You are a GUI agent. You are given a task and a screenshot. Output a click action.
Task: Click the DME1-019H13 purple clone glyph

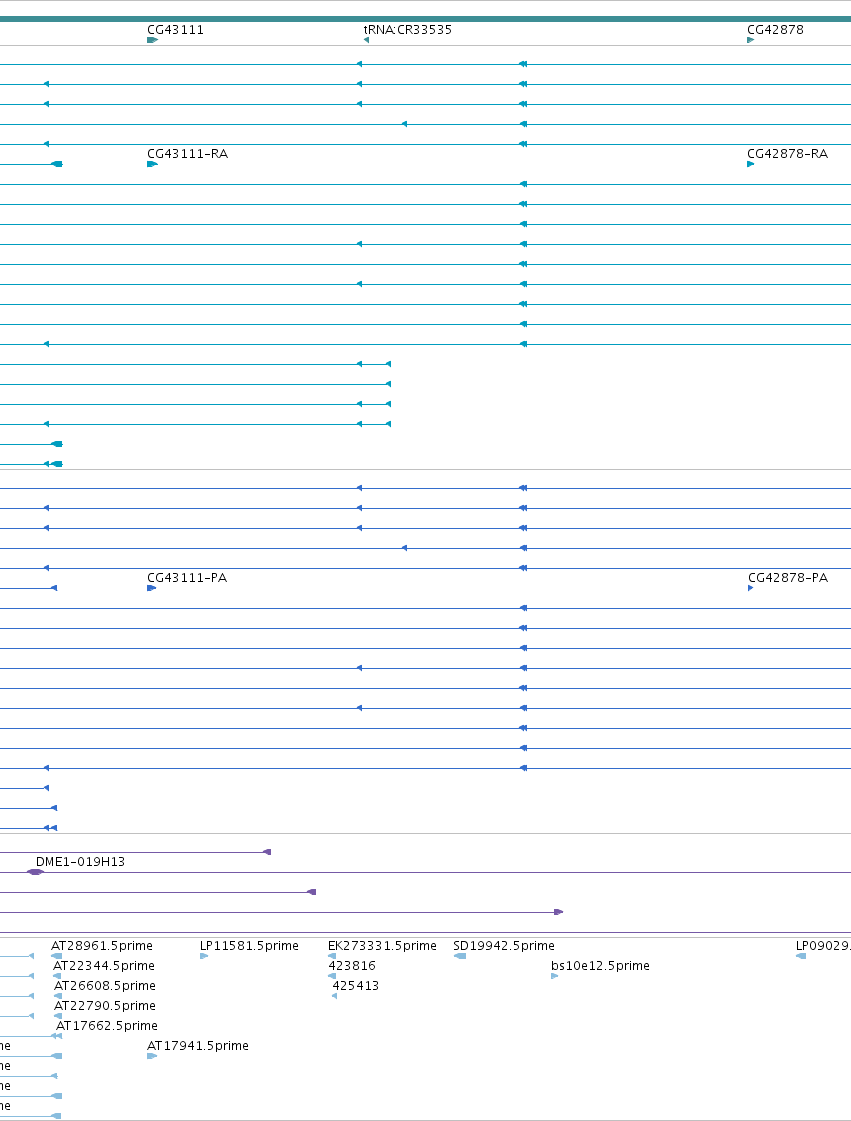point(35,872)
